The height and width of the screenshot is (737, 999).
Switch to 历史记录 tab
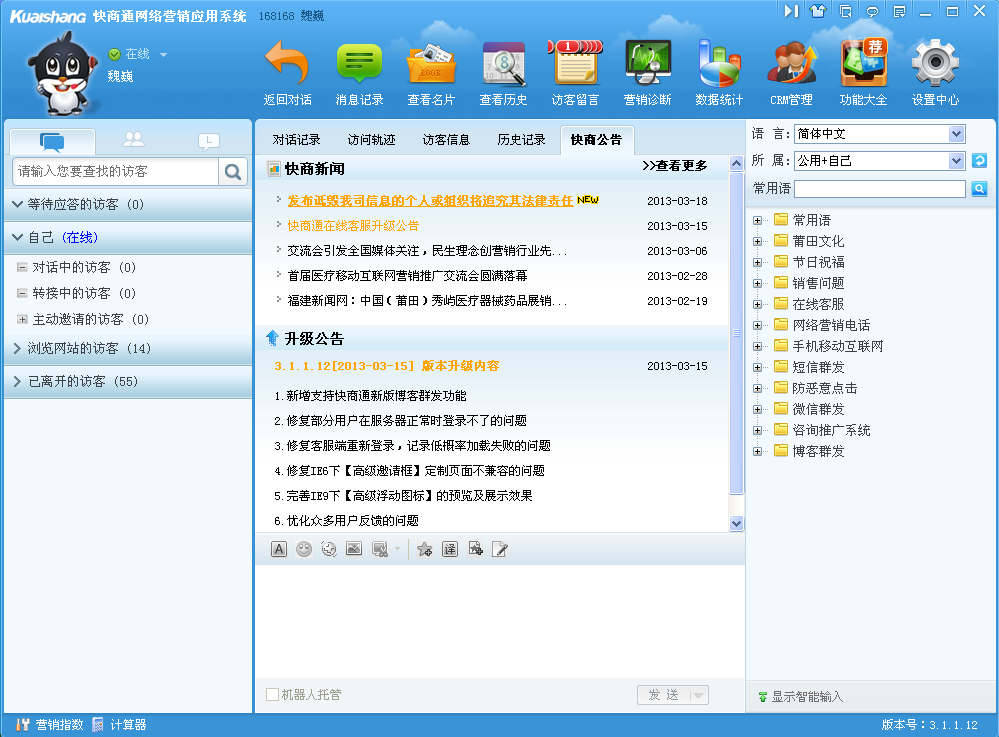click(521, 140)
